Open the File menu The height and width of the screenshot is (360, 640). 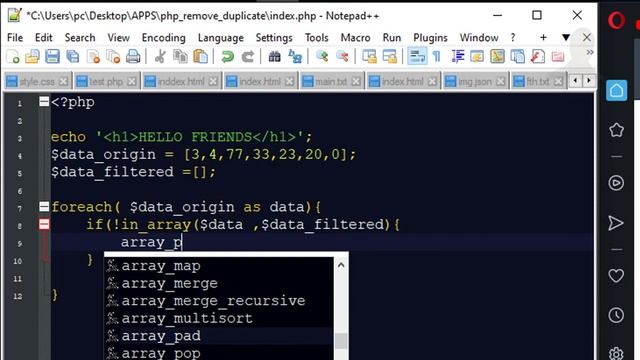click(15, 38)
